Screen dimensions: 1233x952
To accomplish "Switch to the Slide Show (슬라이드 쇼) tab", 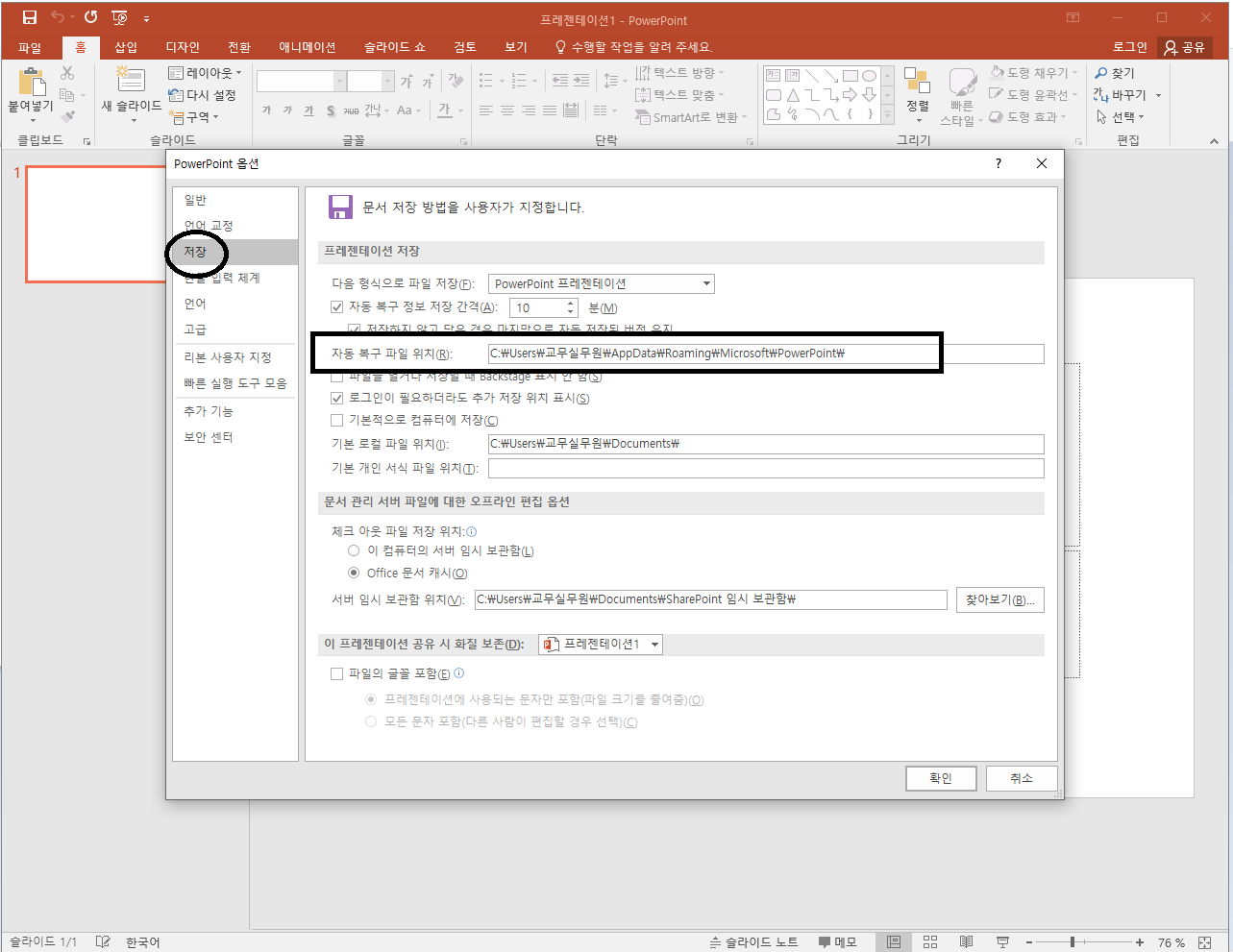I will tap(395, 47).
